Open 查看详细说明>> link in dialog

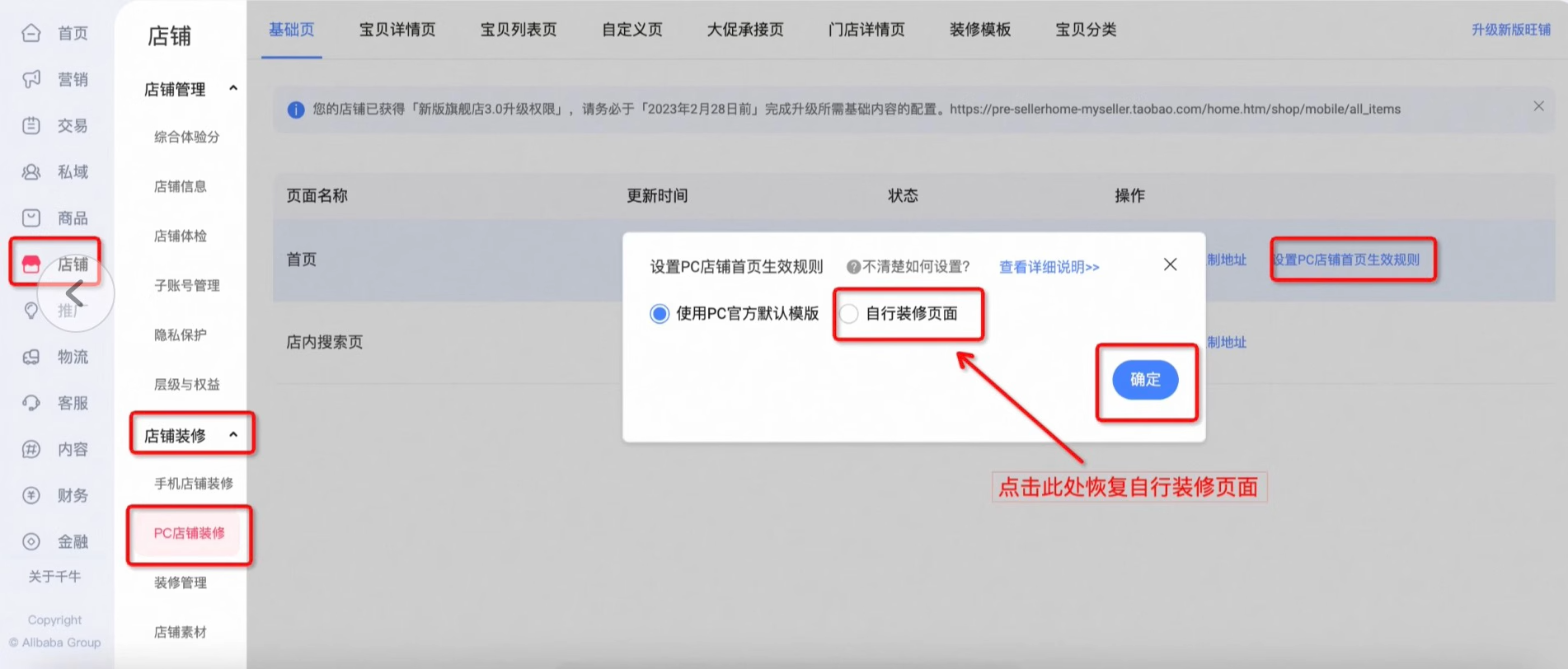[x=1049, y=267]
